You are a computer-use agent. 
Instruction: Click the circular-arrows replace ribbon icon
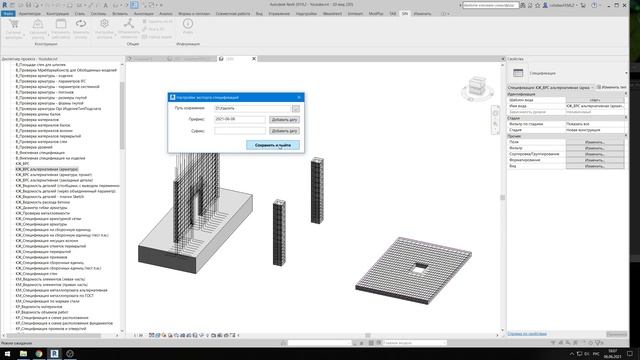click(81, 24)
